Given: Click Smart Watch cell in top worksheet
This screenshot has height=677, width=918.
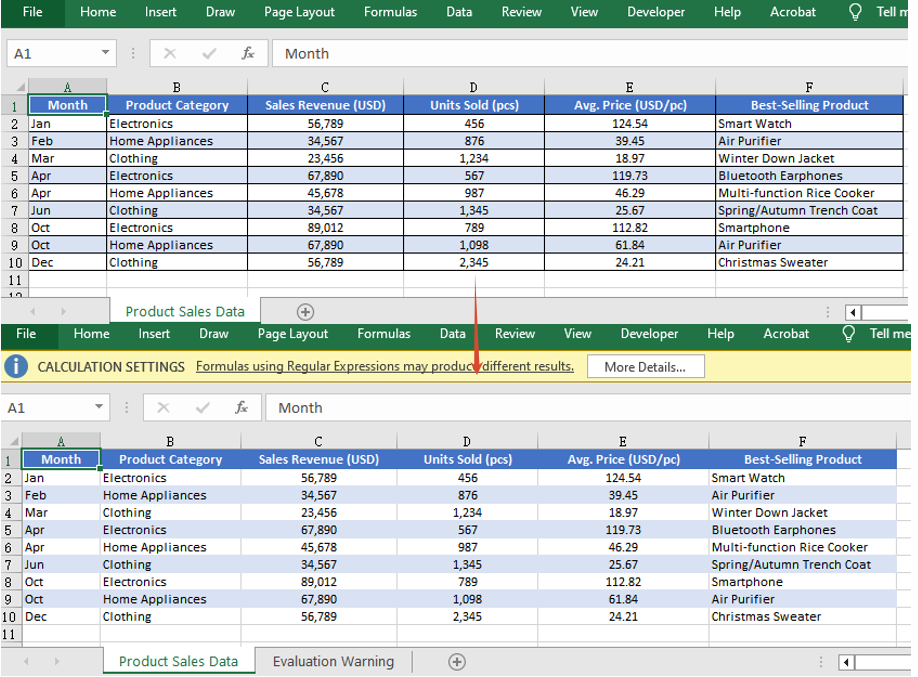Looking at the screenshot, I should pos(809,124).
